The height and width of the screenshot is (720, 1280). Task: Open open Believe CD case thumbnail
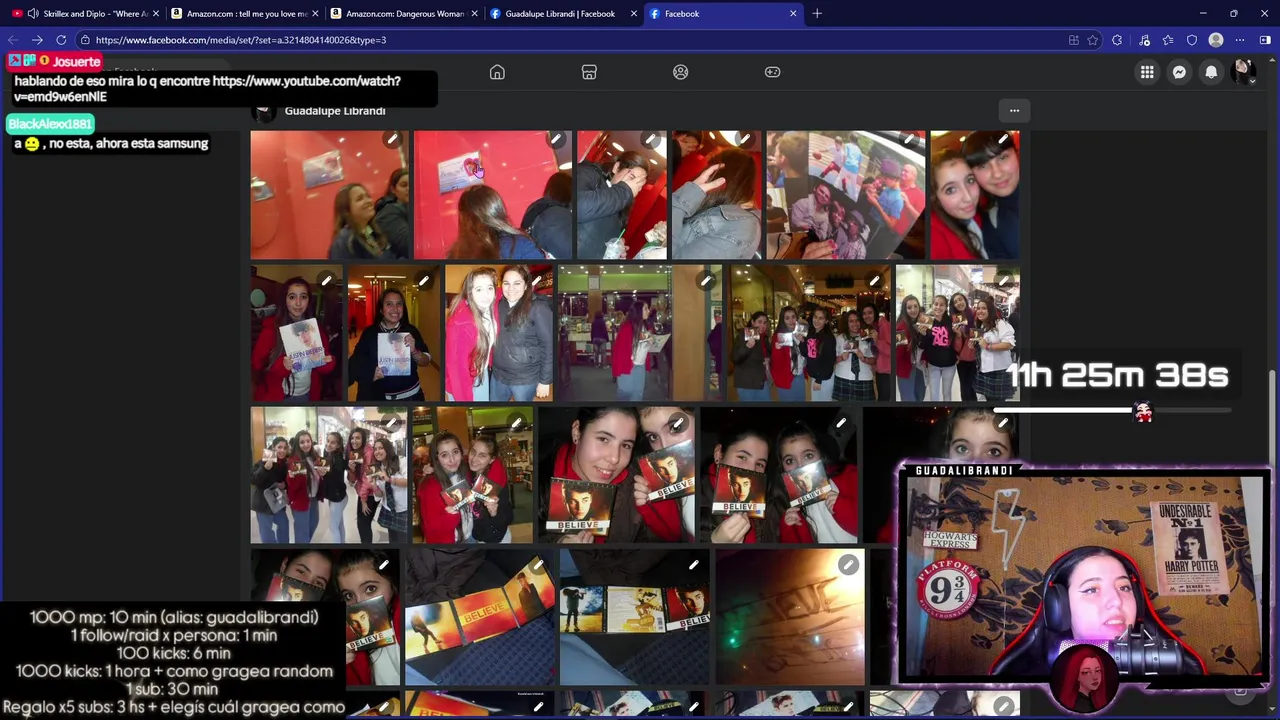pyautogui.click(x=480, y=617)
